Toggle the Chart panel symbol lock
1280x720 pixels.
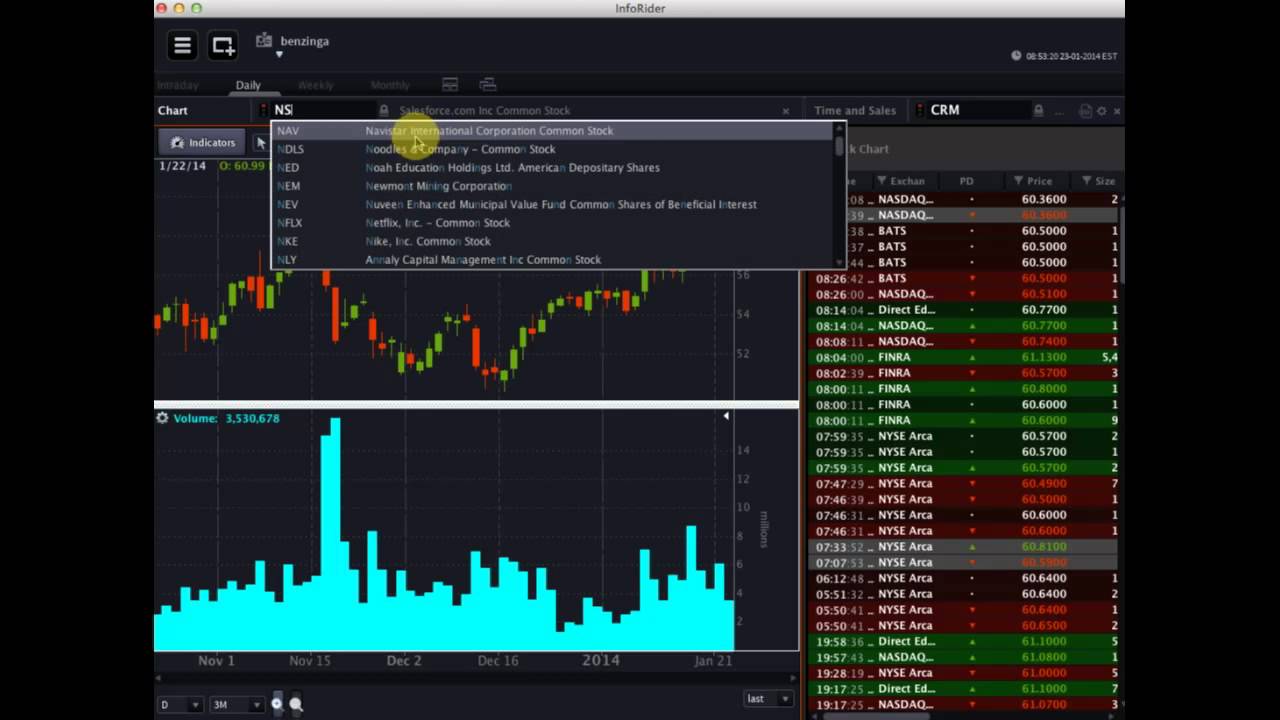384,110
